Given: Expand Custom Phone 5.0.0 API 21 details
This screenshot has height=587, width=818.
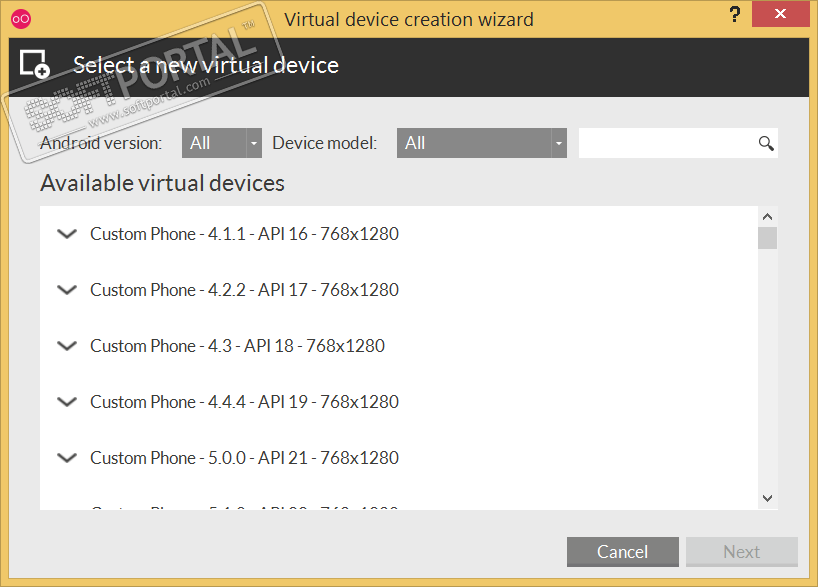Looking at the screenshot, I should [x=67, y=458].
